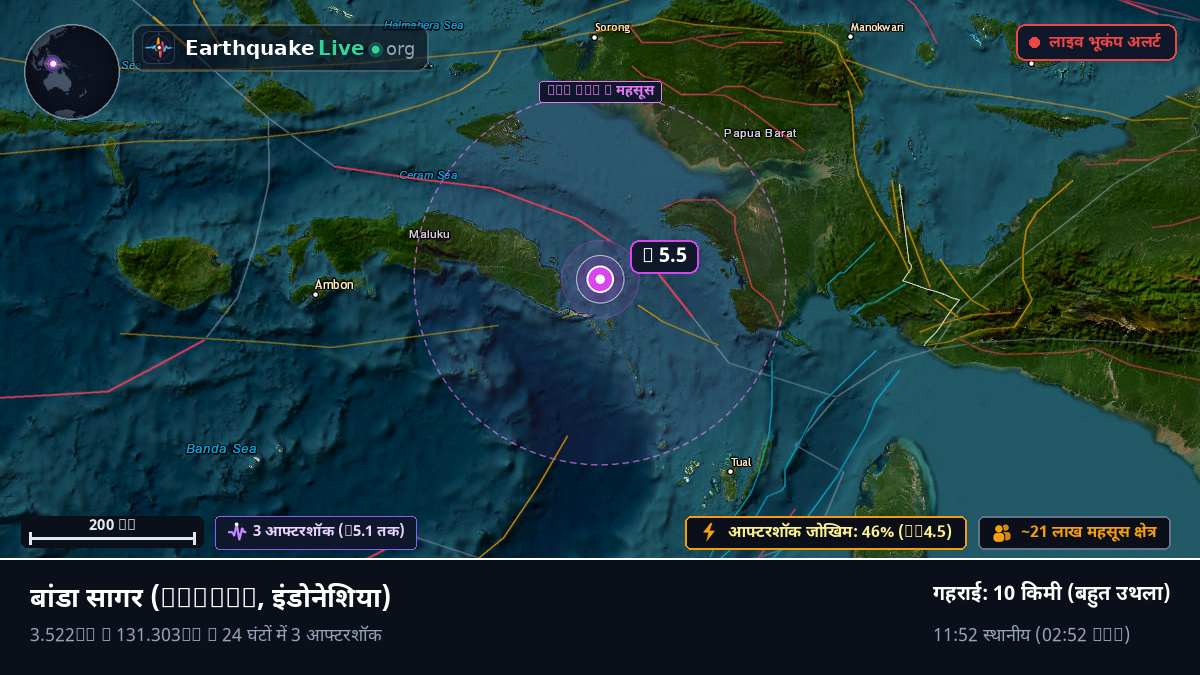Screen dimensions: 1200x675
Task: Click the waveform icon in the aftershock chip
Action: [x=237, y=532]
